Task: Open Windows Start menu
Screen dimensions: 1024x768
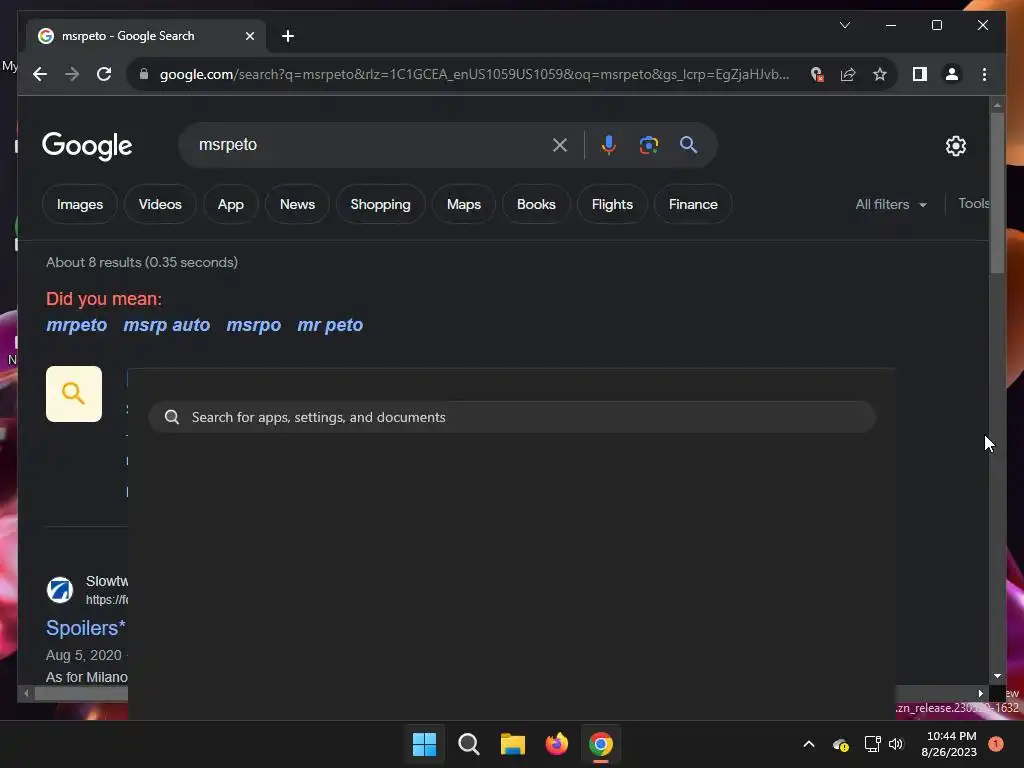Action: pyautogui.click(x=424, y=744)
